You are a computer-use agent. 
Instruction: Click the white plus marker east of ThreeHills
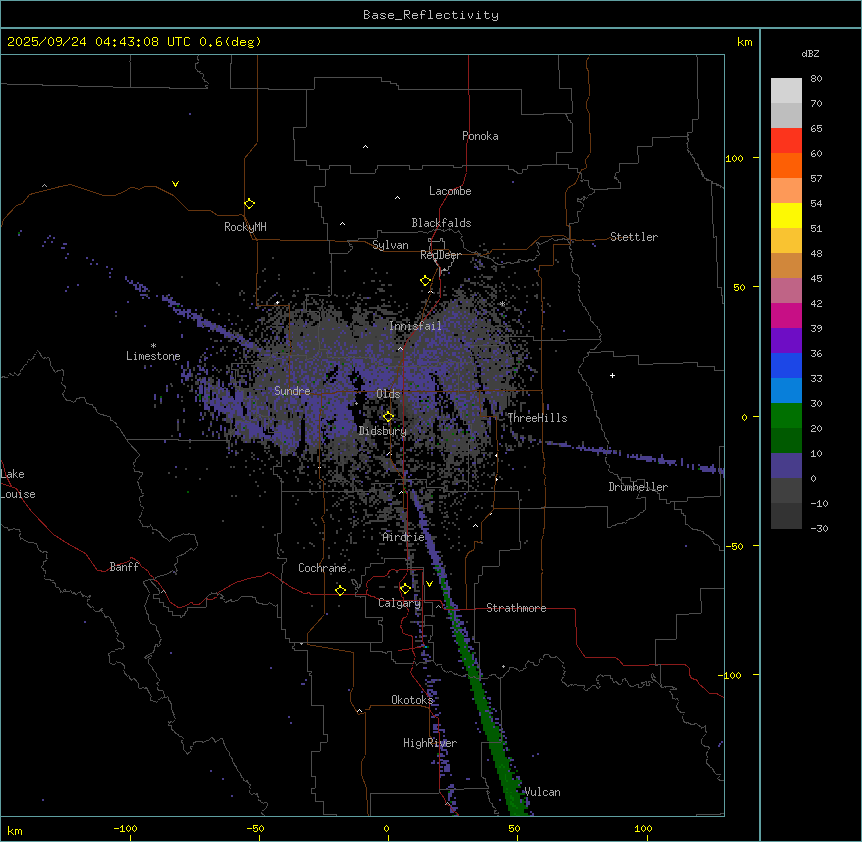point(612,375)
